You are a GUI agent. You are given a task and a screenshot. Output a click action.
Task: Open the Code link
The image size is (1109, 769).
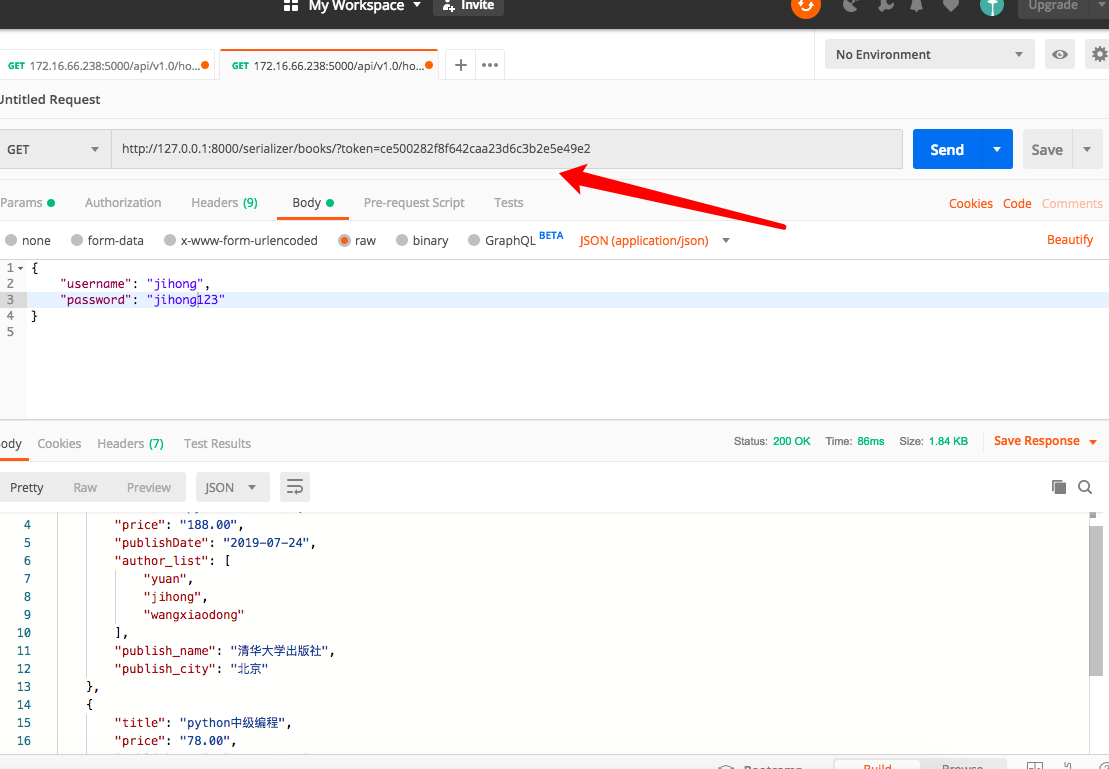click(x=1017, y=203)
